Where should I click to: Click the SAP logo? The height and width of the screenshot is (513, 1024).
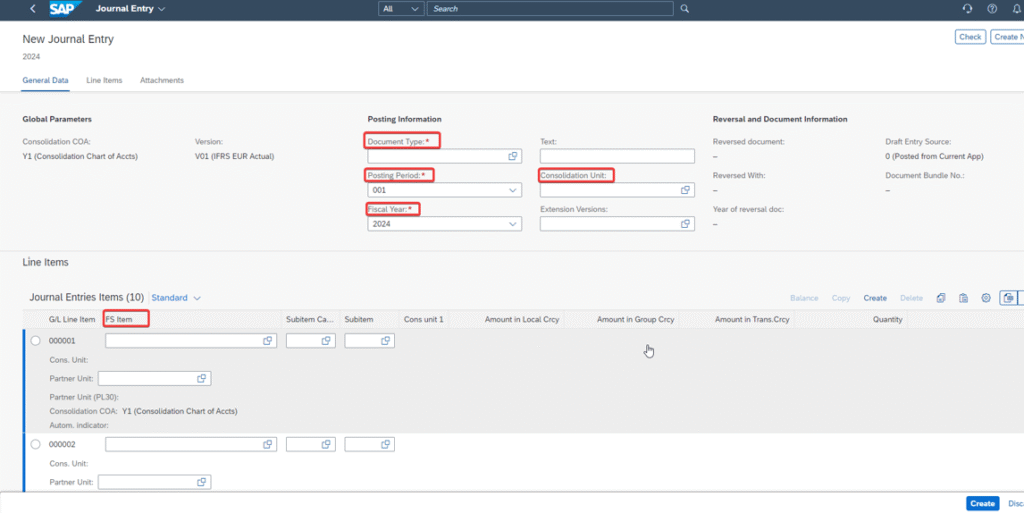66,9
